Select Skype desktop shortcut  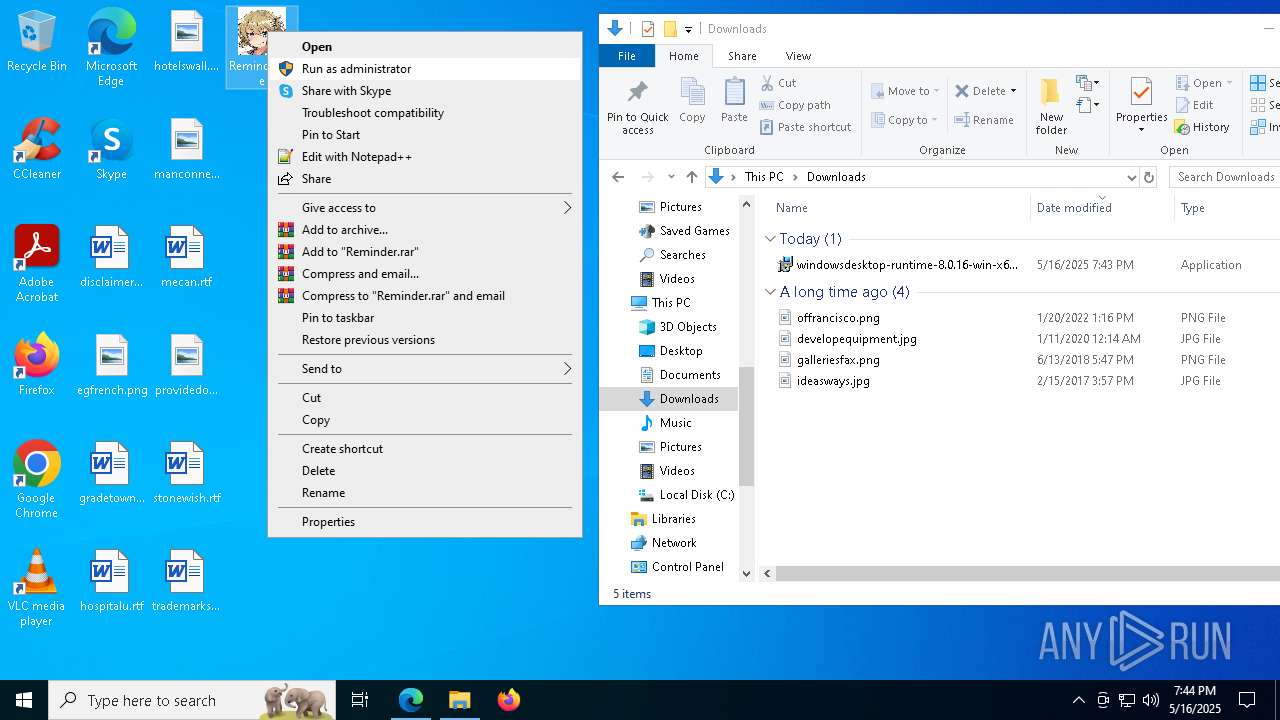coord(111,148)
